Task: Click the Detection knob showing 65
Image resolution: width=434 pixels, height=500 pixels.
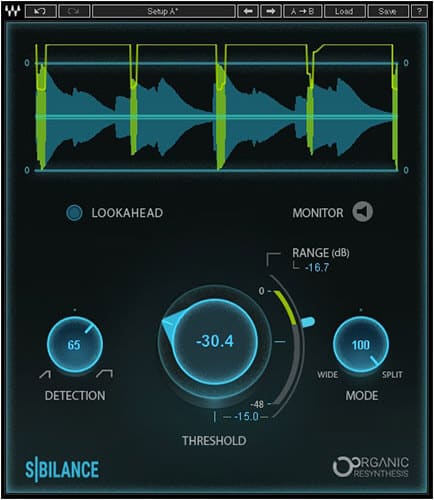Action: click(x=75, y=344)
